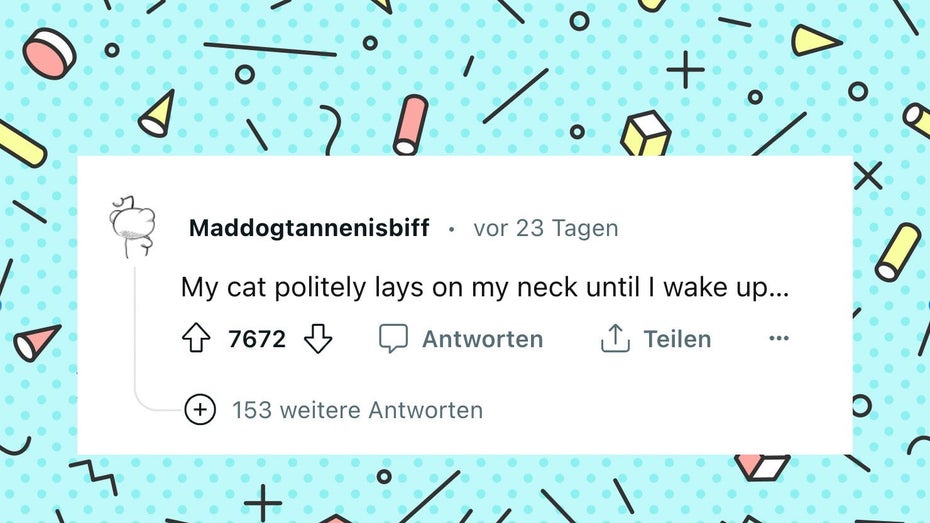Click the 7672 vote count
This screenshot has width=930, height=523.
(x=257, y=339)
